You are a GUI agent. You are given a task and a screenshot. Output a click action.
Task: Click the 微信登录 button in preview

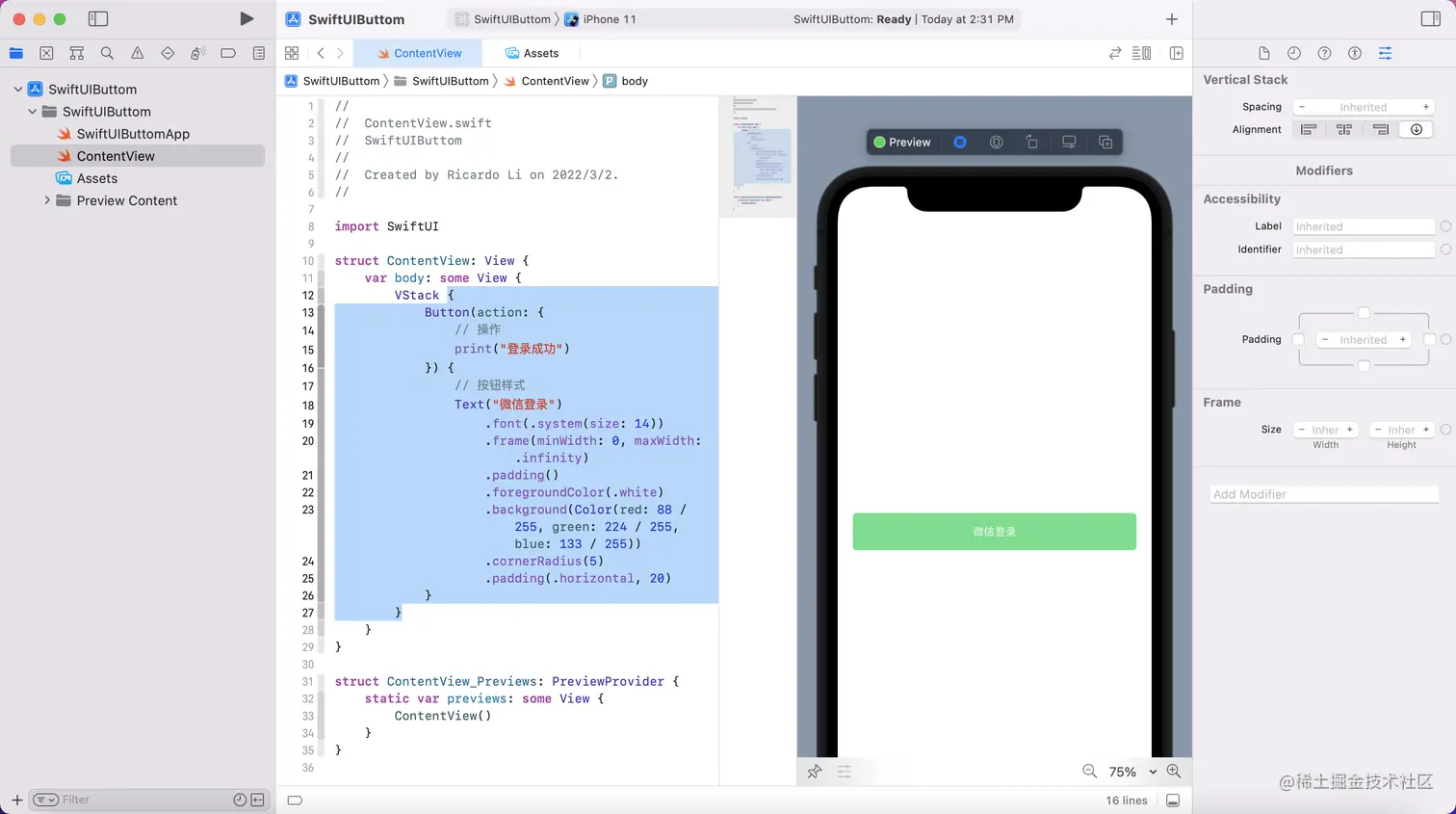(x=994, y=532)
